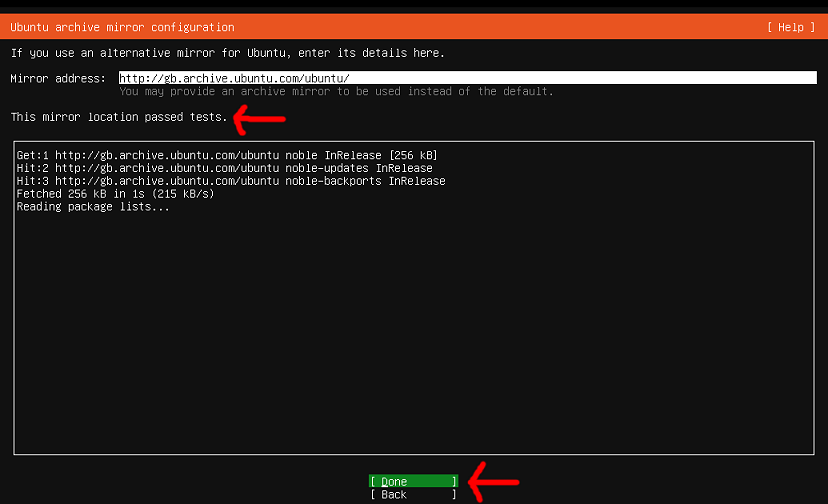
Task: Click the 'Fetched 256 kB' log line
Action: coord(115,194)
